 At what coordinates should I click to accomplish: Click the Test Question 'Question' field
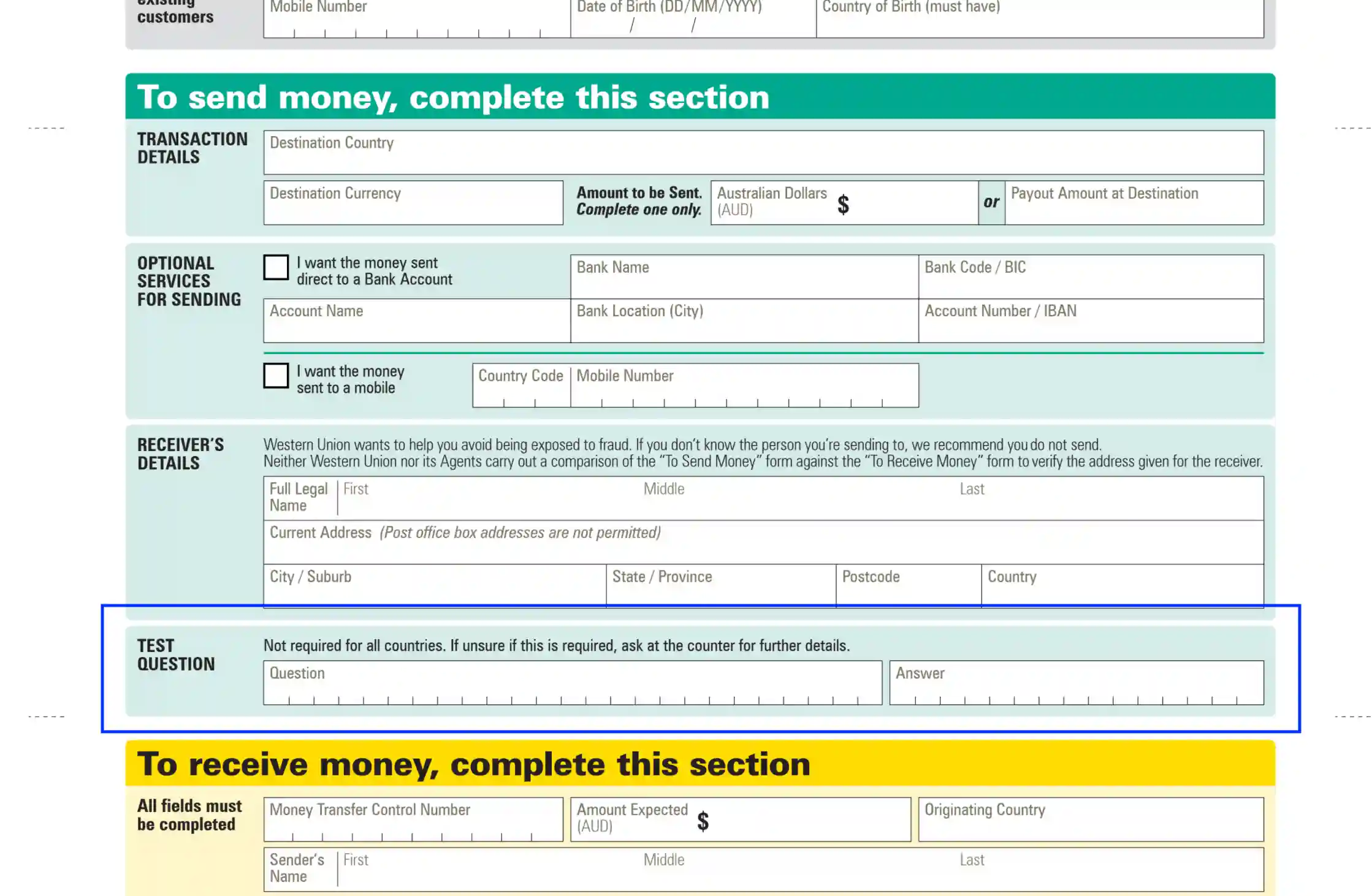573,683
